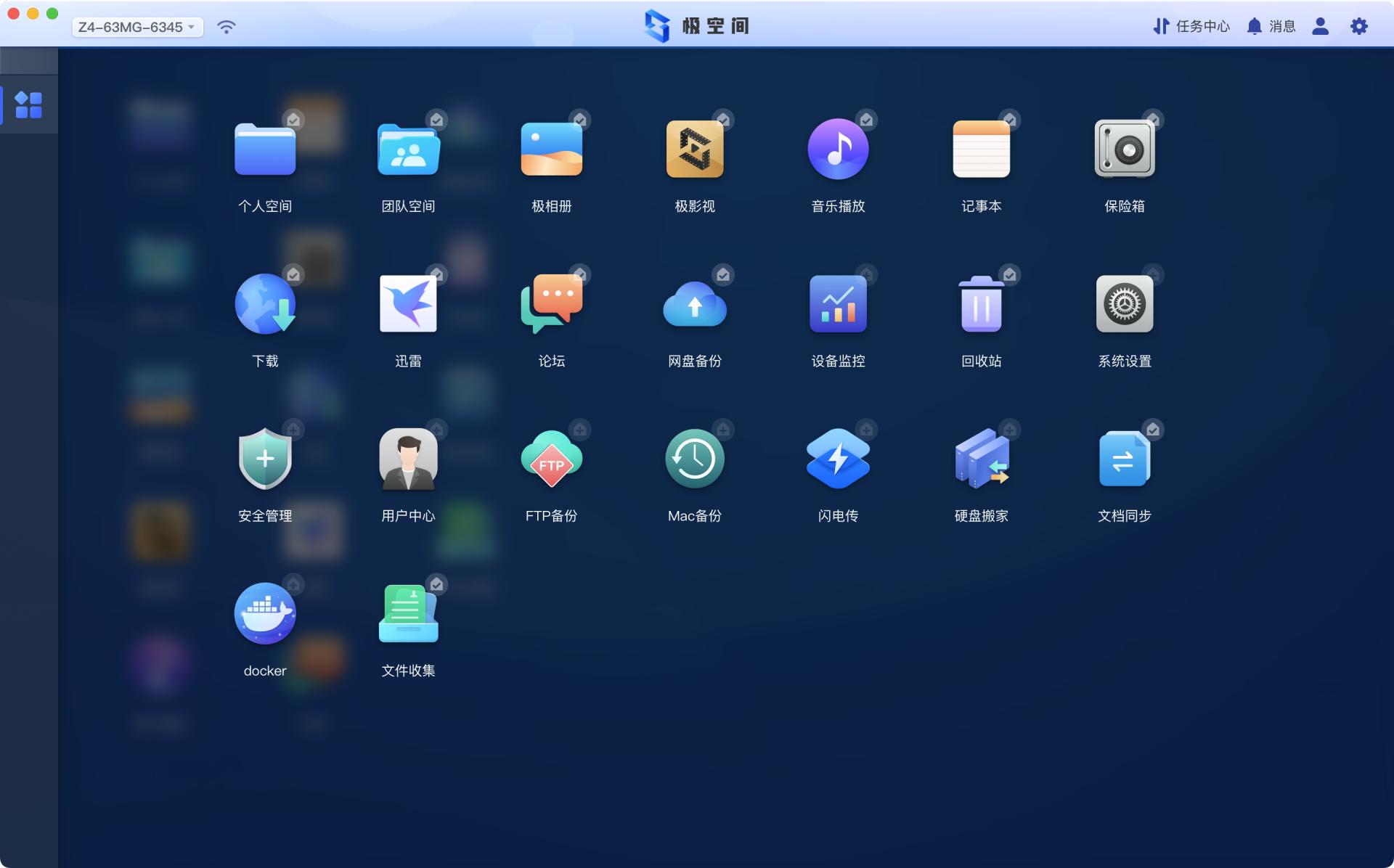Open the 消息 notifications panel

click(x=1271, y=26)
